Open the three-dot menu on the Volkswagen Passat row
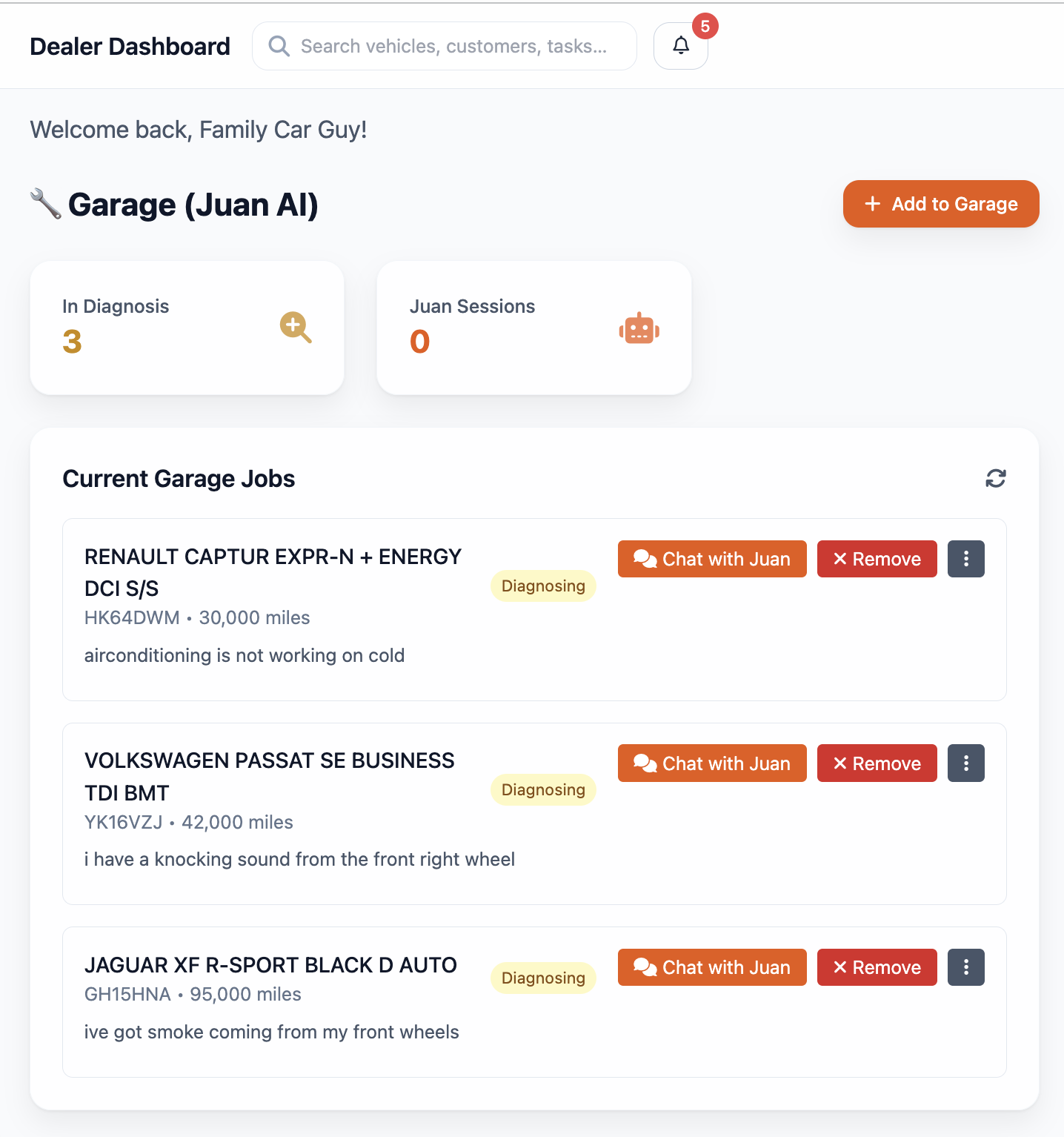The image size is (1064, 1137). click(x=965, y=763)
